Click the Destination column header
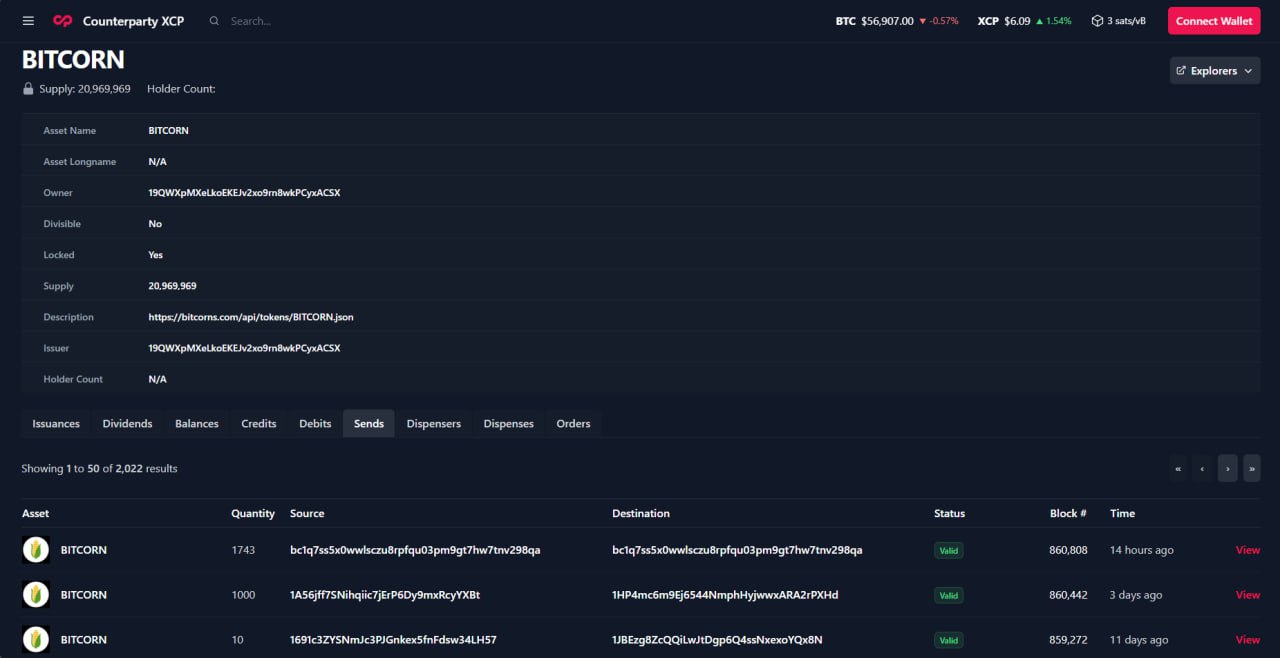This screenshot has width=1280, height=658. 641,513
